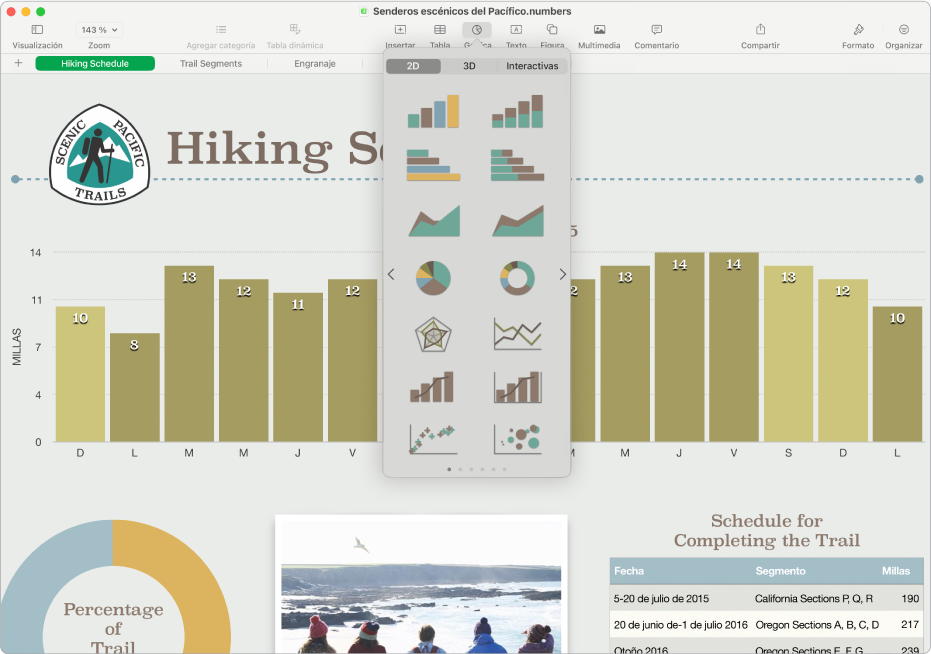
Task: Open the Formato paintbrush panel
Action: click(x=857, y=31)
